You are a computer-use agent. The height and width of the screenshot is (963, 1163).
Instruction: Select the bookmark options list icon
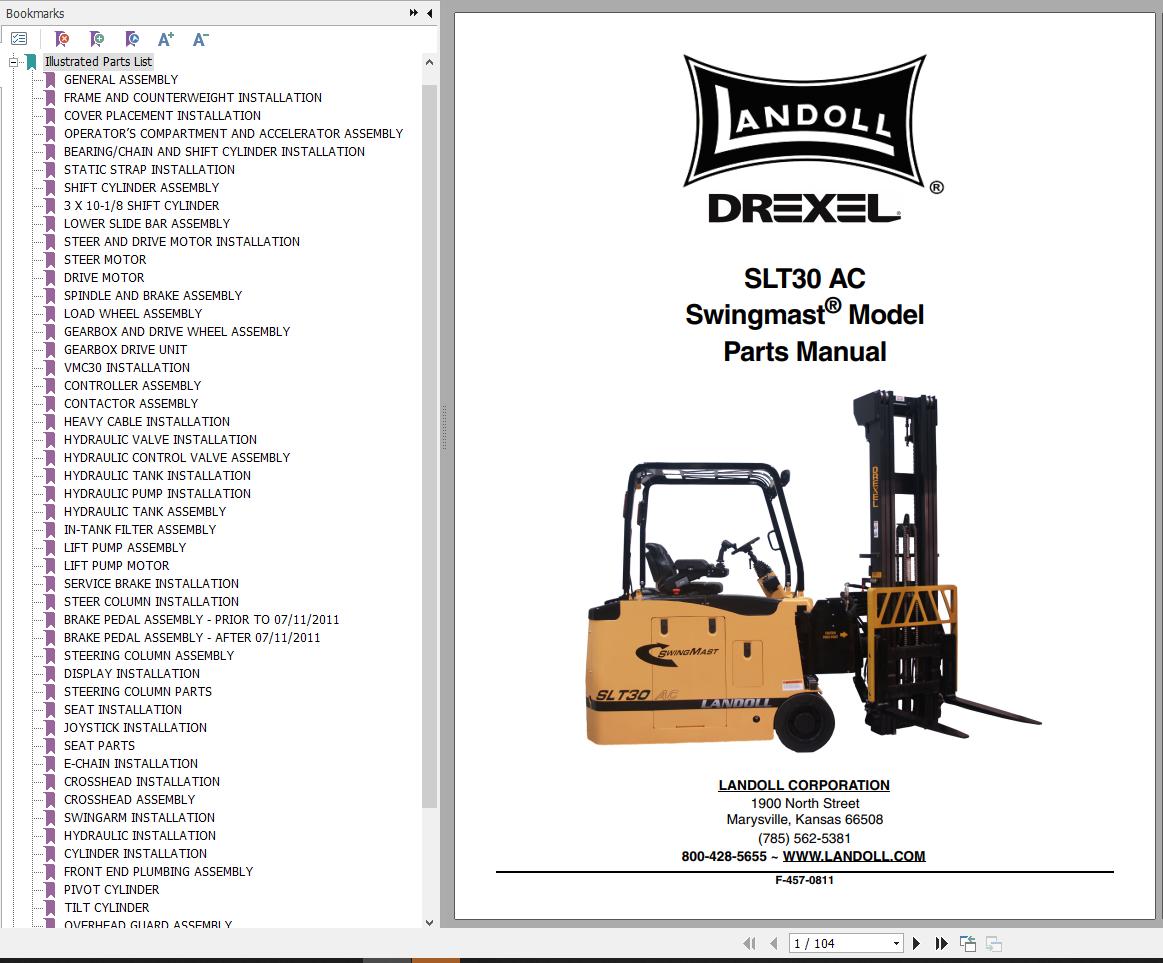pos(18,38)
